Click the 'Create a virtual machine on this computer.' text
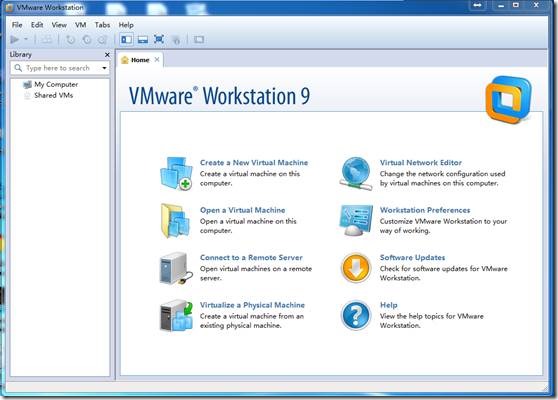 (250, 179)
